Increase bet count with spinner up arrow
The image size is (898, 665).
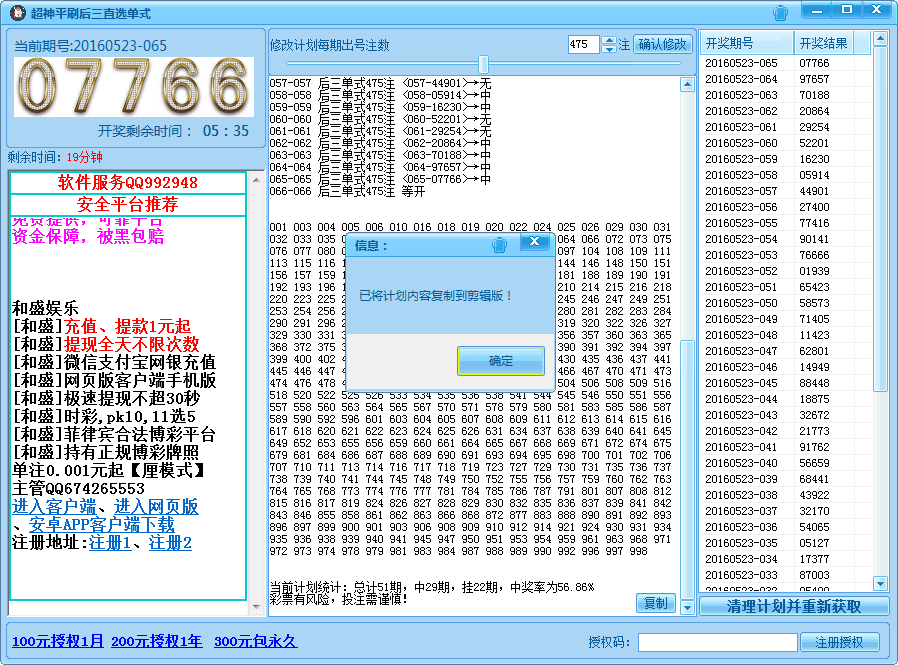pyautogui.click(x=609, y=40)
